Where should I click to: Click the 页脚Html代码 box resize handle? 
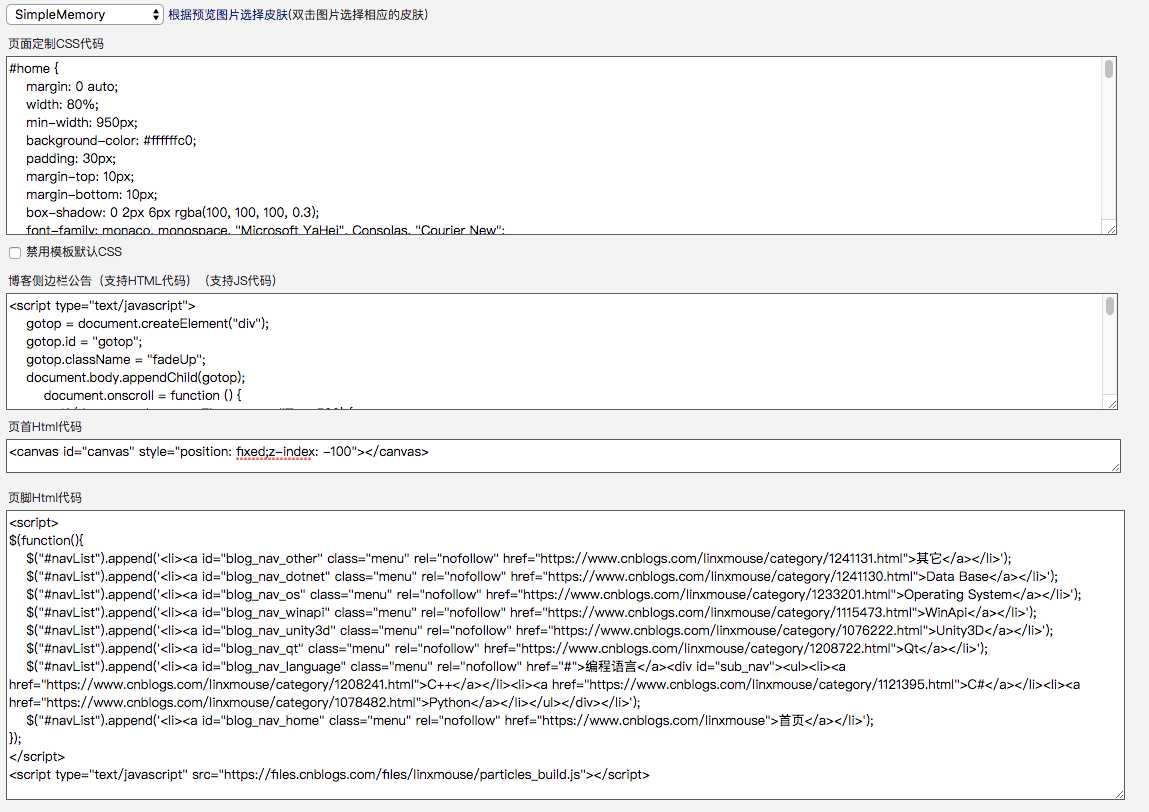point(1118,793)
